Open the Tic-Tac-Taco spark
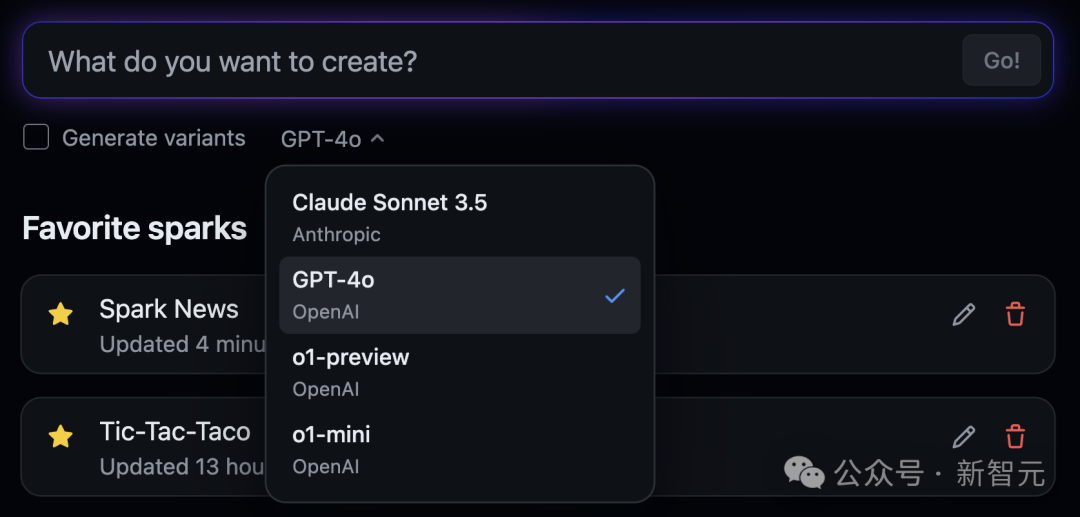The width and height of the screenshot is (1080, 517). 175,432
